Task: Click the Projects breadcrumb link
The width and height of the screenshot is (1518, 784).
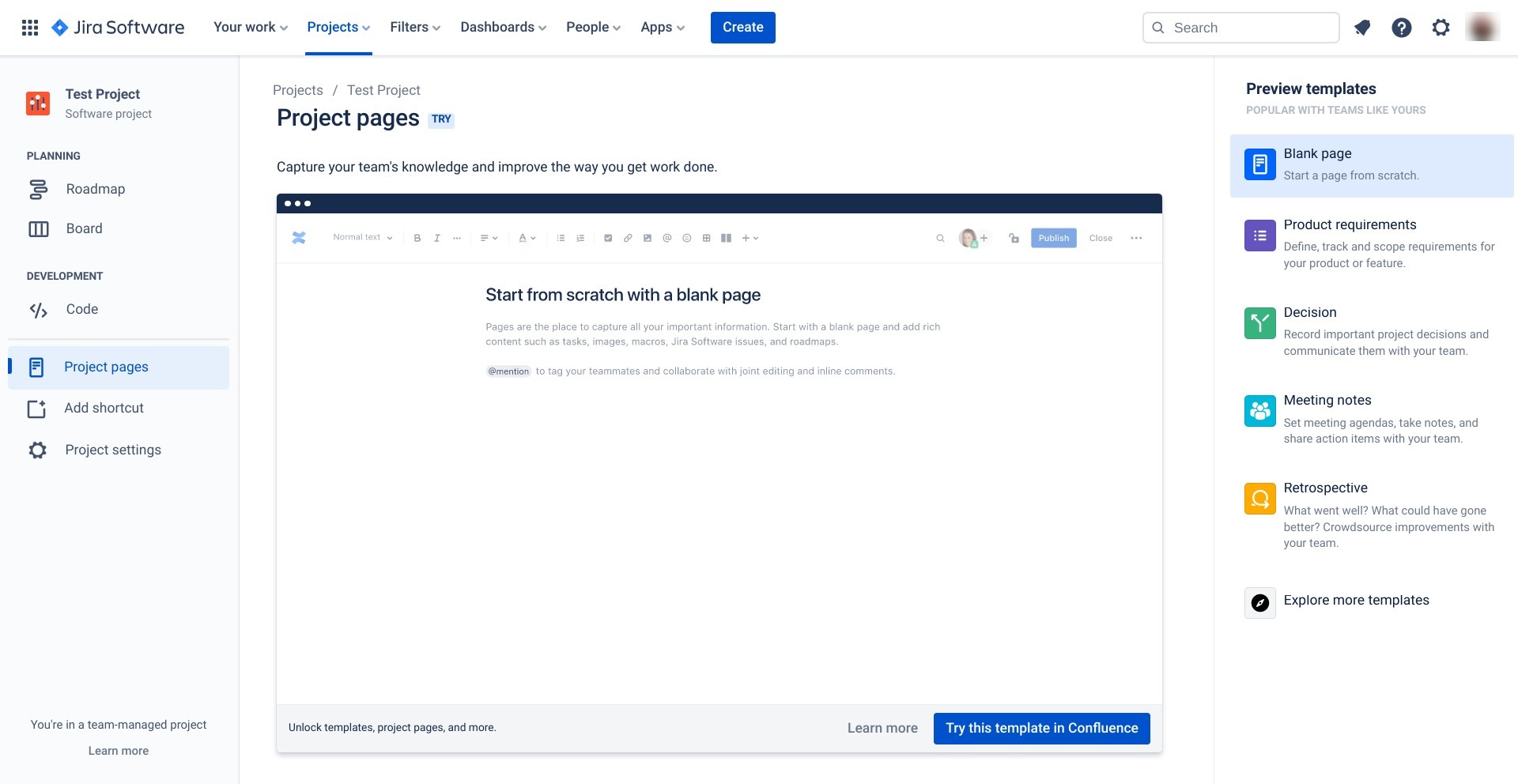Action: (x=298, y=90)
